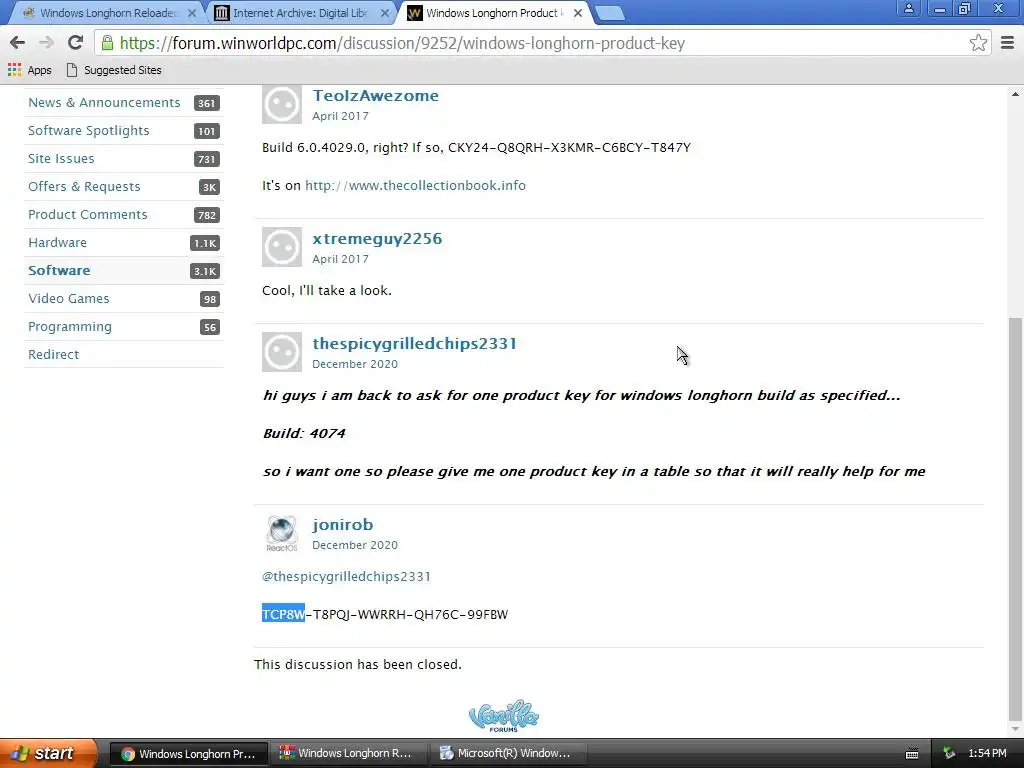The height and width of the screenshot is (768, 1024).
Task: Open Product Comments category
Action: point(88,215)
